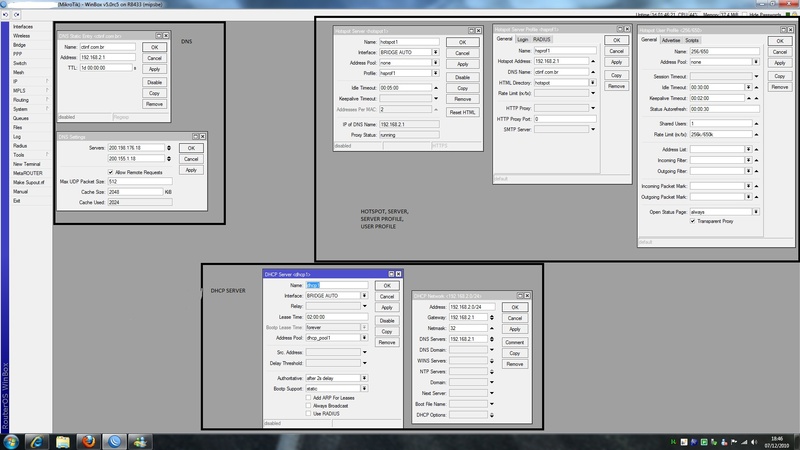Click Comment in the DHCP Network dialog
Image resolution: width=800 pixels, height=450 pixels.
pyautogui.click(x=515, y=341)
